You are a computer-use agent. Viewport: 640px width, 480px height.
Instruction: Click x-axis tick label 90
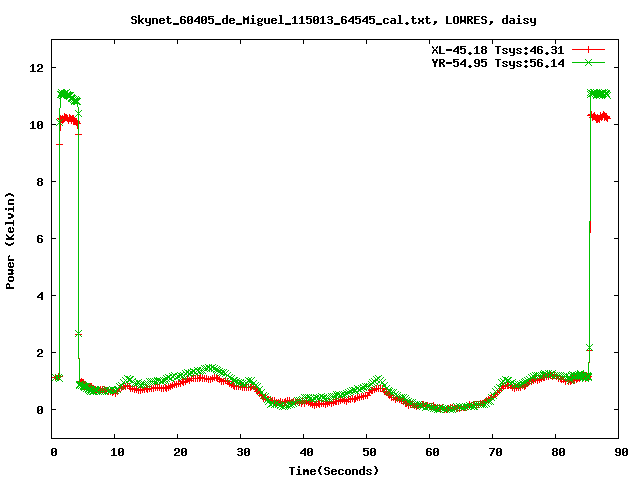(x=621, y=452)
